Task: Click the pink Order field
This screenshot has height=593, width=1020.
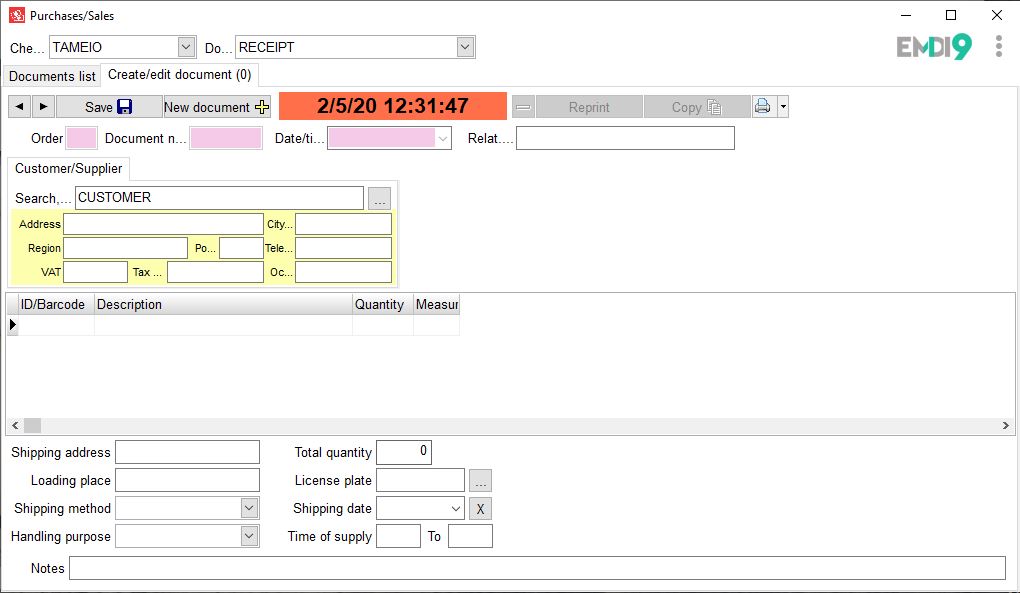Action: pos(81,138)
